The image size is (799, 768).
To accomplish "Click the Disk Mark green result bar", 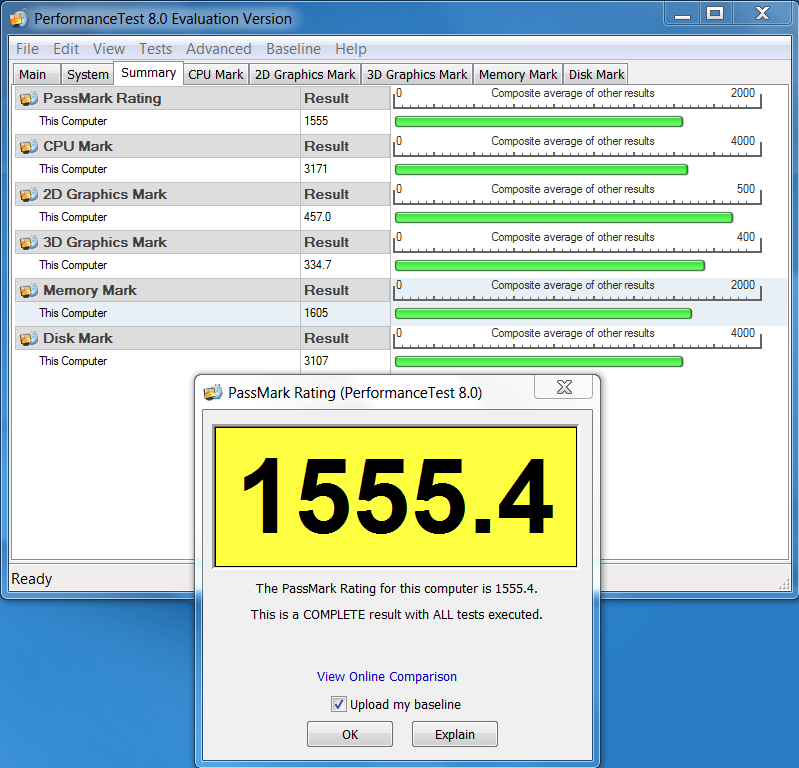I will point(539,361).
